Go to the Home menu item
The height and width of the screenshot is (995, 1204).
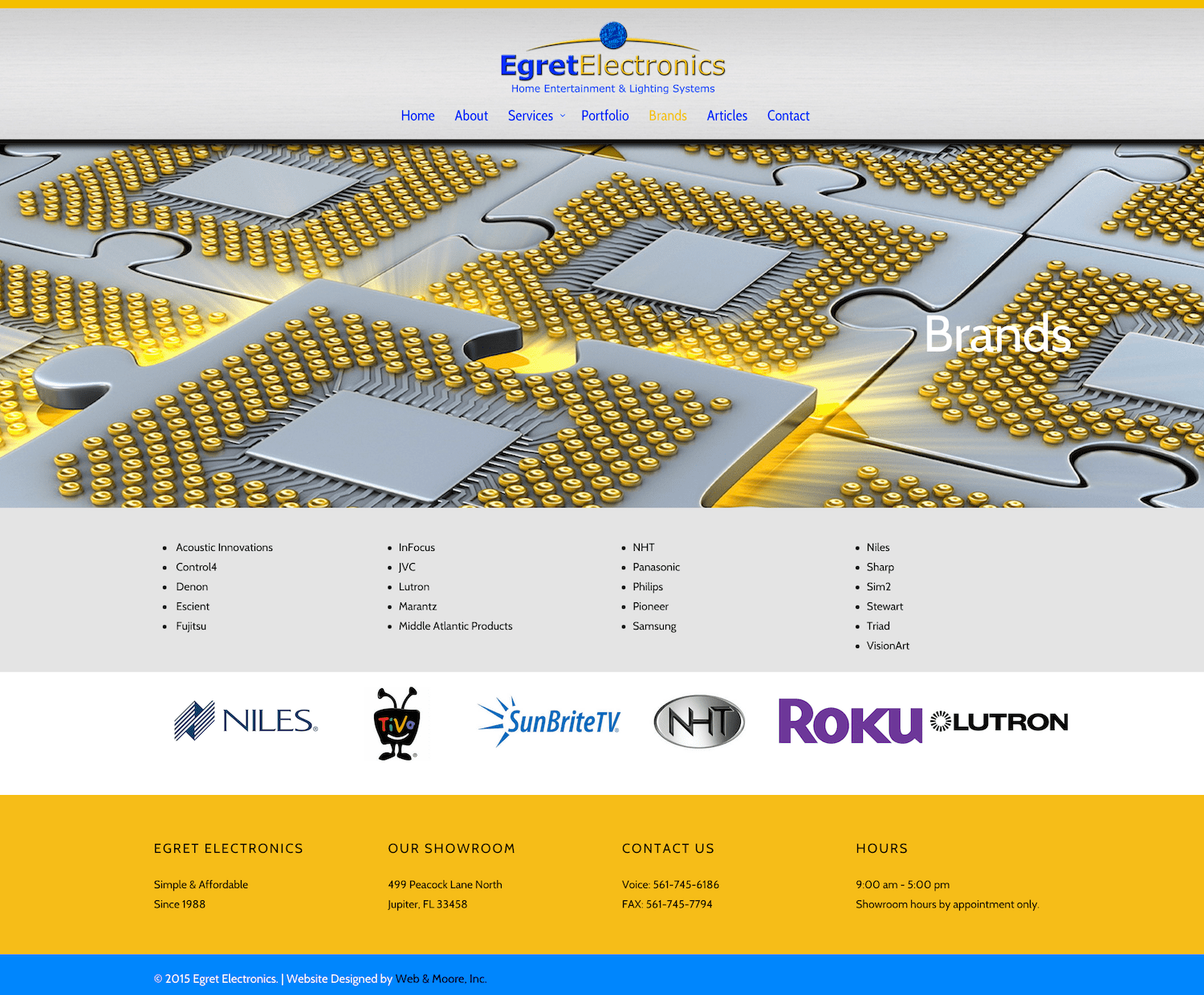click(417, 116)
